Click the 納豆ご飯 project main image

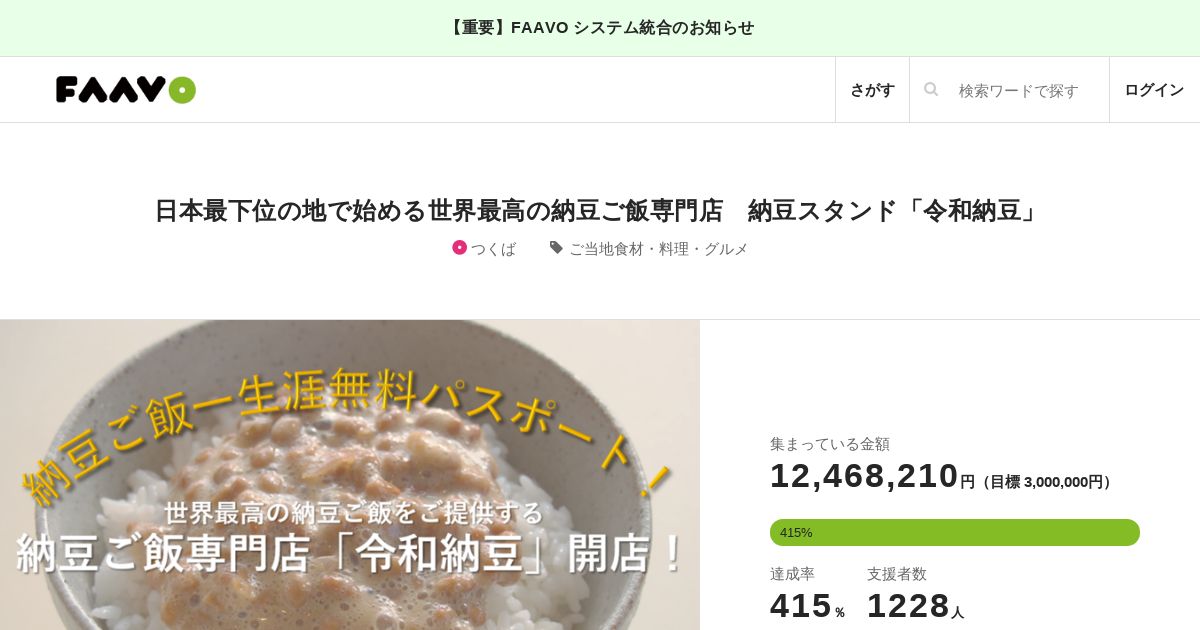(350, 475)
